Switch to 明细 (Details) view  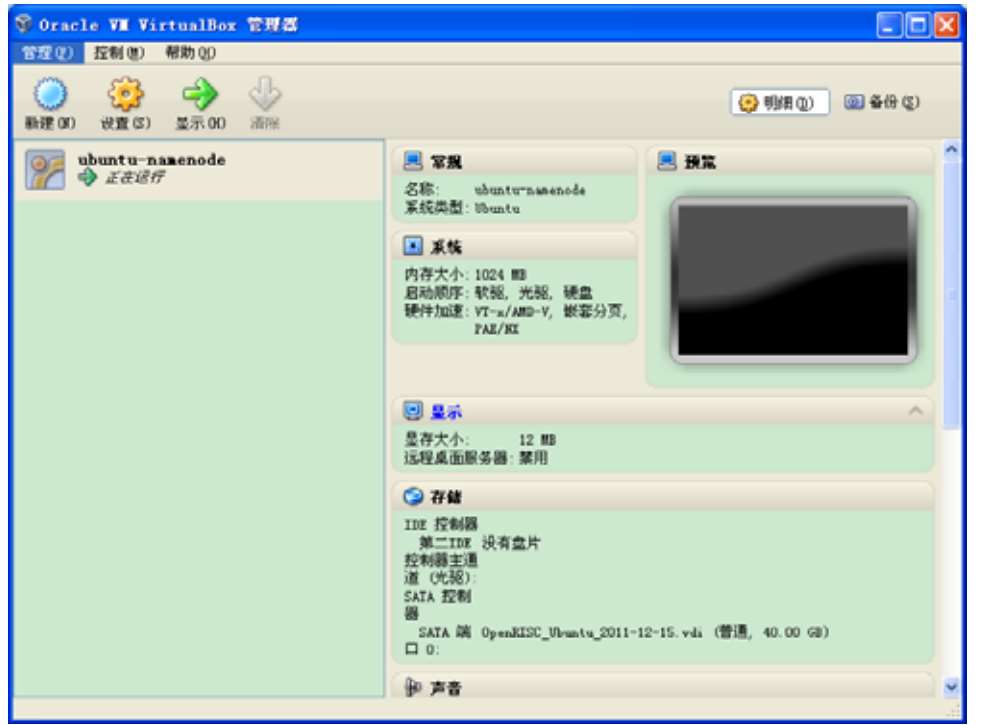click(x=779, y=103)
